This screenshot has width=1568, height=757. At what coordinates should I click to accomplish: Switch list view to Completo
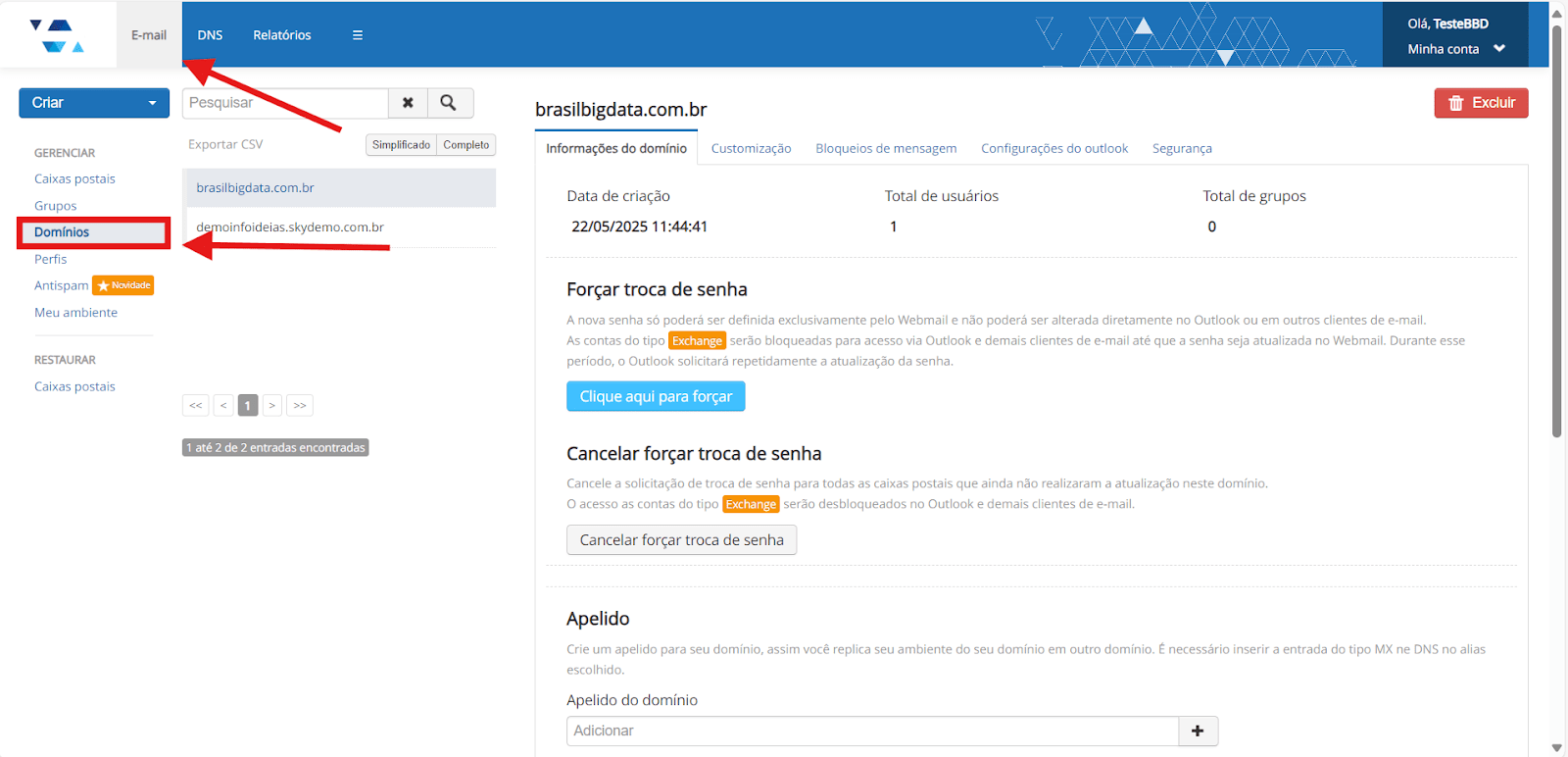tap(466, 145)
